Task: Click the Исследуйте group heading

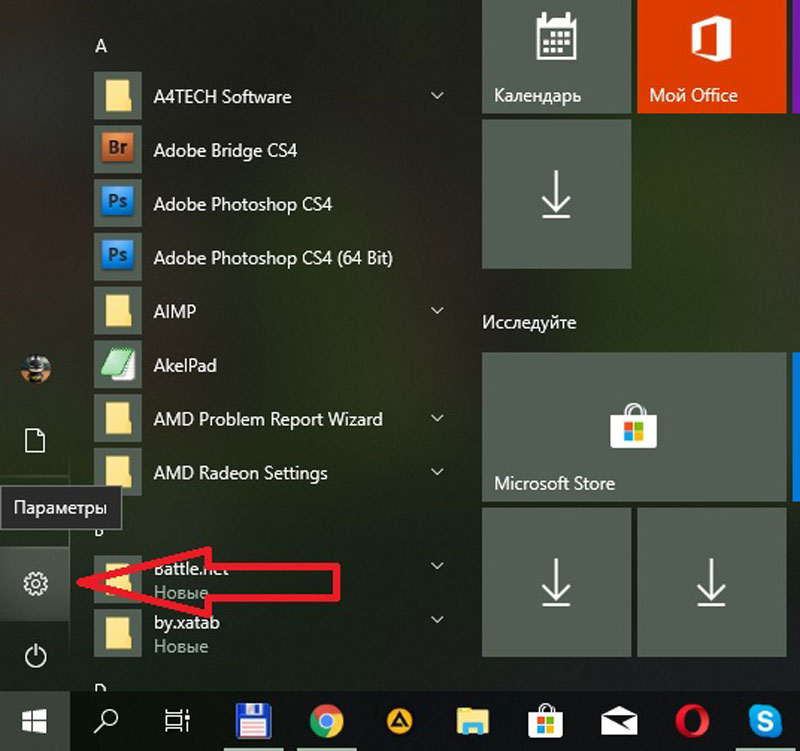Action: click(529, 322)
